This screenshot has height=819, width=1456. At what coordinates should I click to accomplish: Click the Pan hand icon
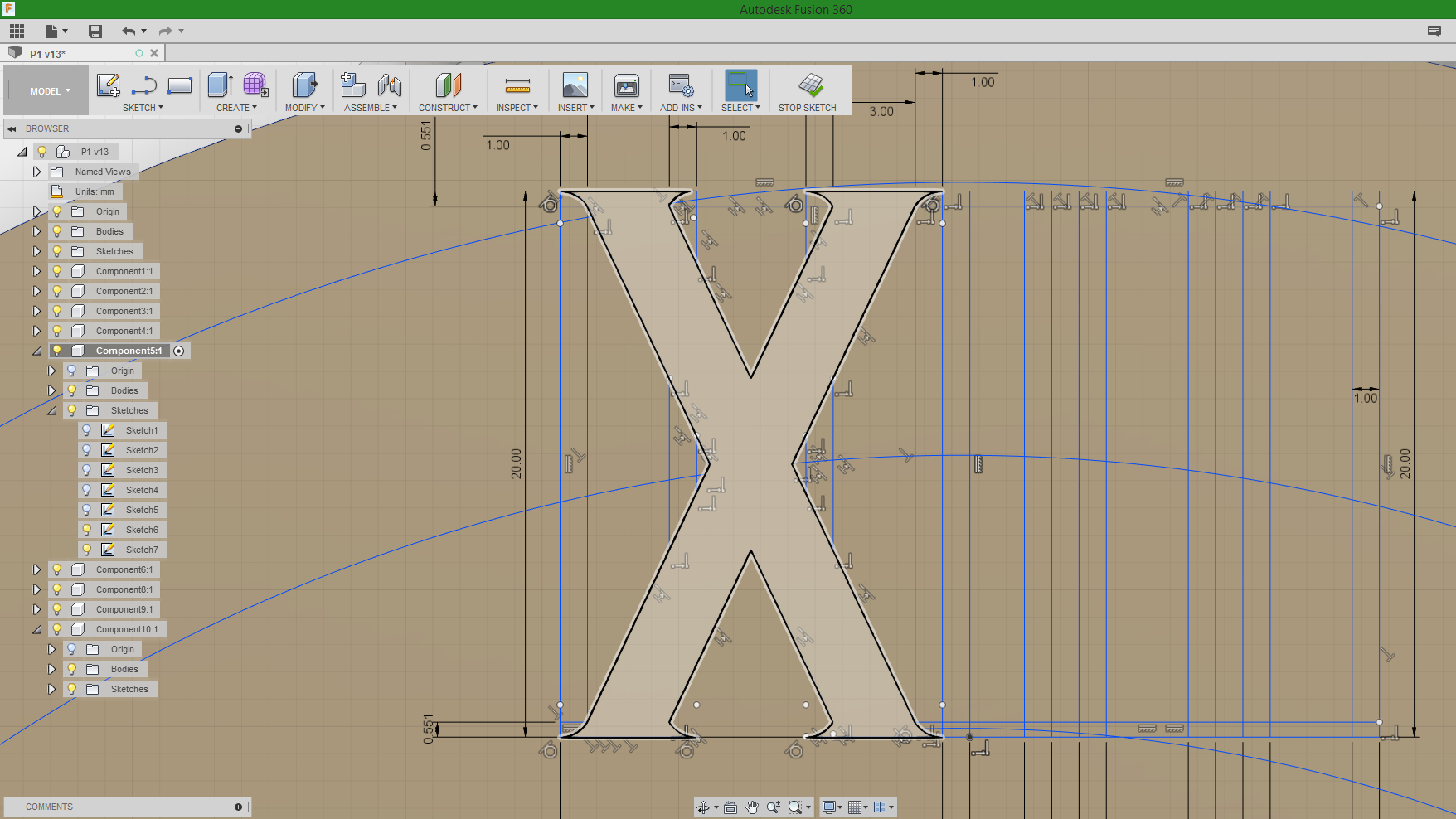pos(752,807)
